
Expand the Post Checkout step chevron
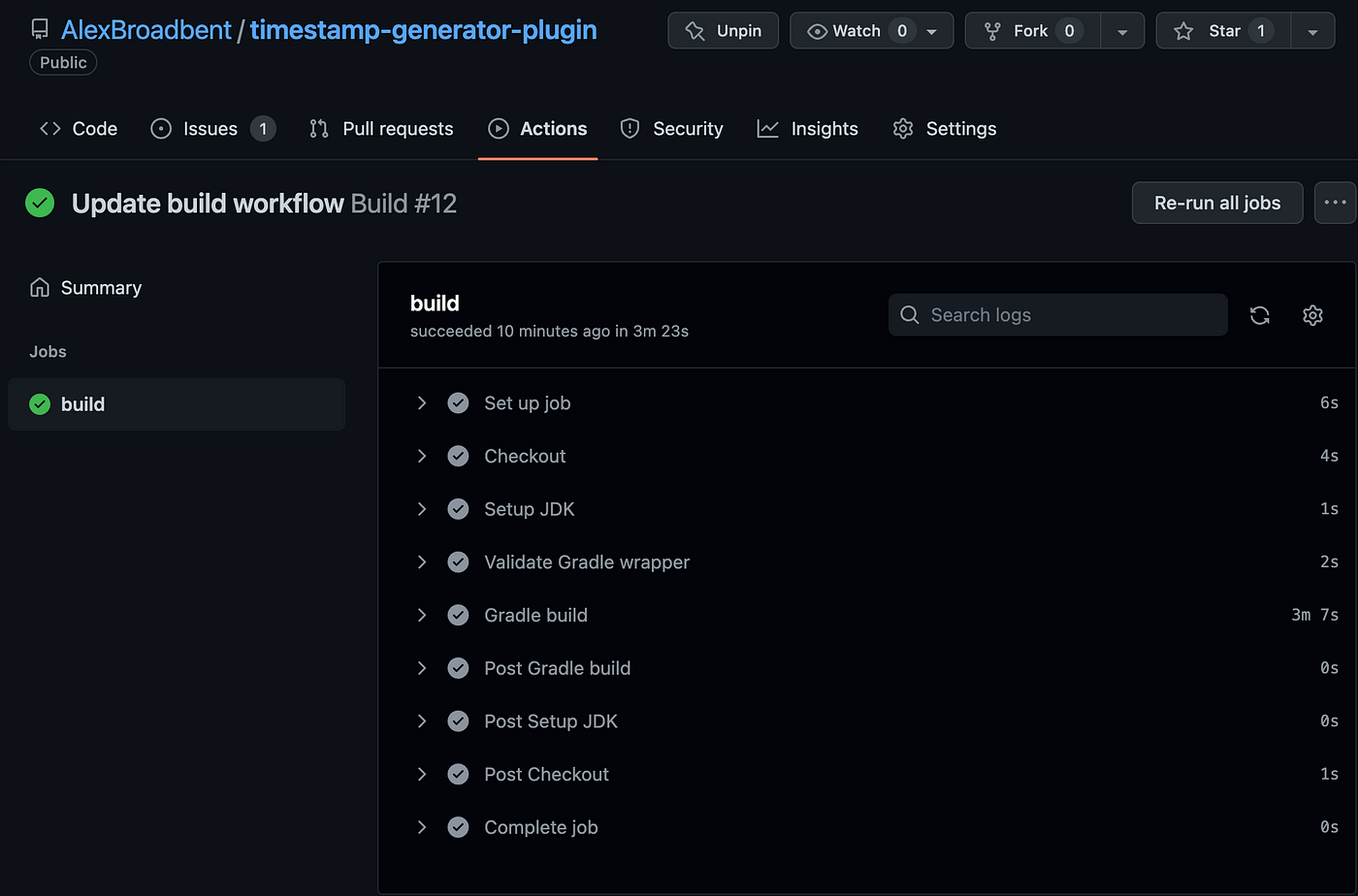(422, 774)
